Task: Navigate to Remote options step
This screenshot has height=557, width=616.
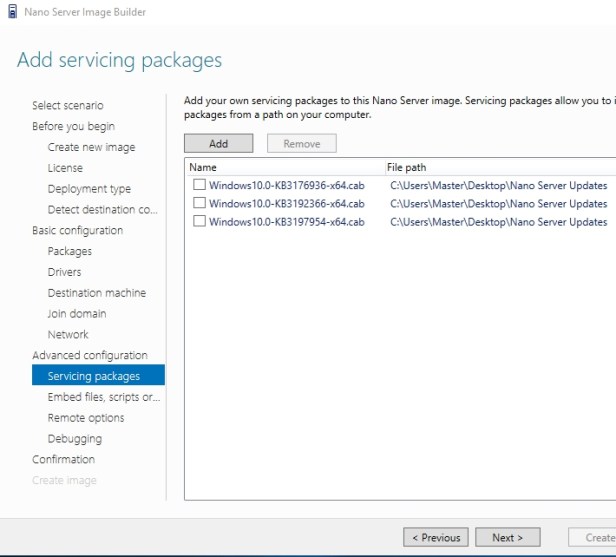Action: click(86, 418)
